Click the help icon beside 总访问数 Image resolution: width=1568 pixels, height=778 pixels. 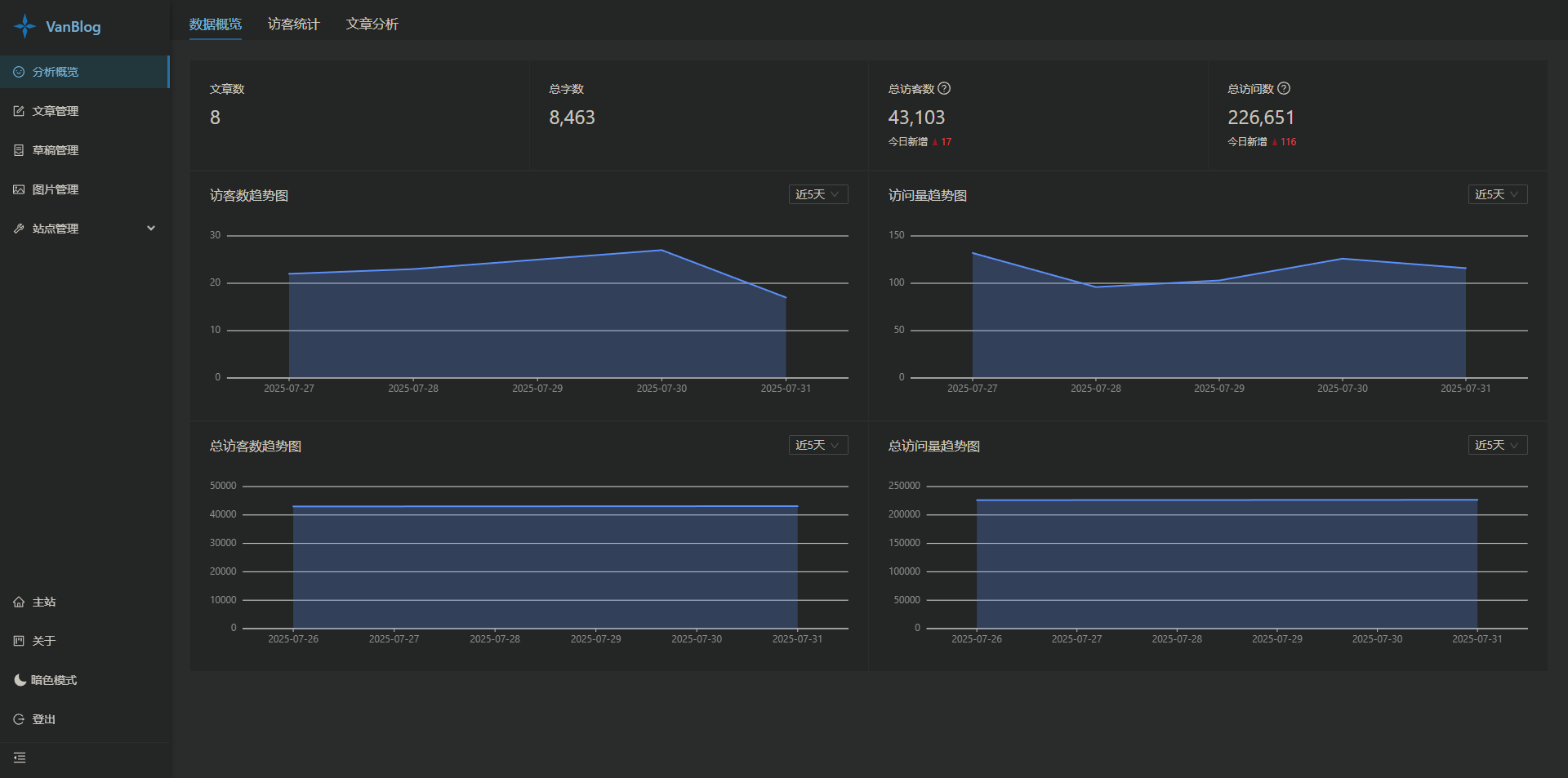(x=1284, y=88)
